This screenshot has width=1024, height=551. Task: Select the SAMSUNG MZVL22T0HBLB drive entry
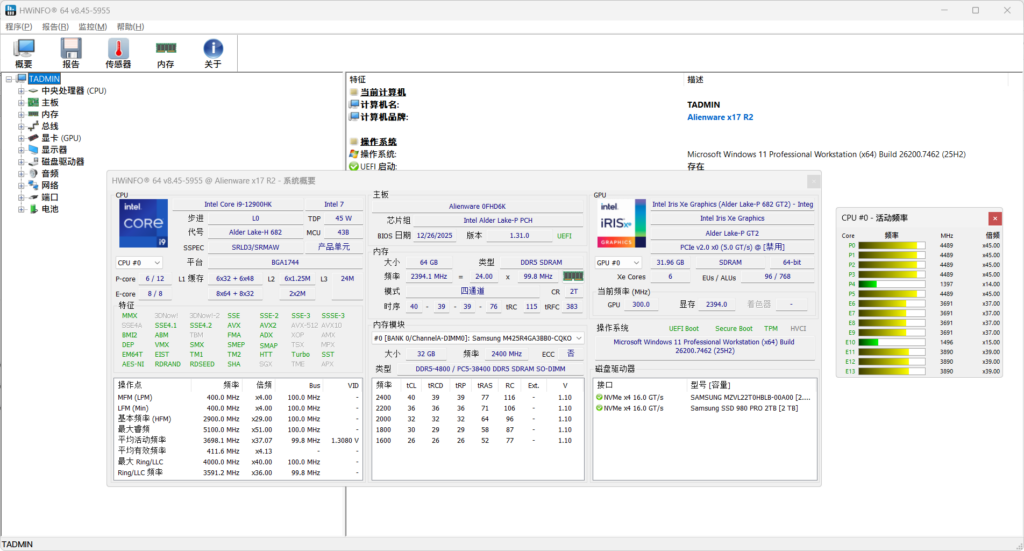click(x=704, y=398)
